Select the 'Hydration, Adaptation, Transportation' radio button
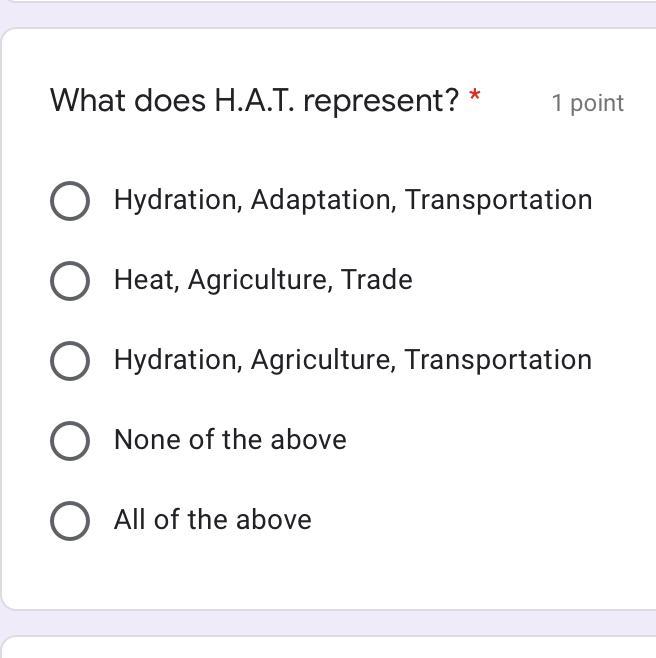 click(69, 200)
